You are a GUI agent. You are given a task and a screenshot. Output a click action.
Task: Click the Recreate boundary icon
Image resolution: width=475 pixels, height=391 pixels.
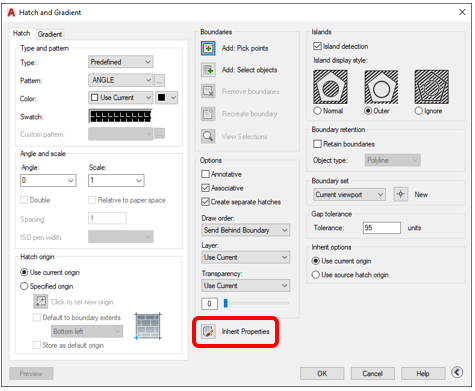pyautogui.click(x=208, y=114)
